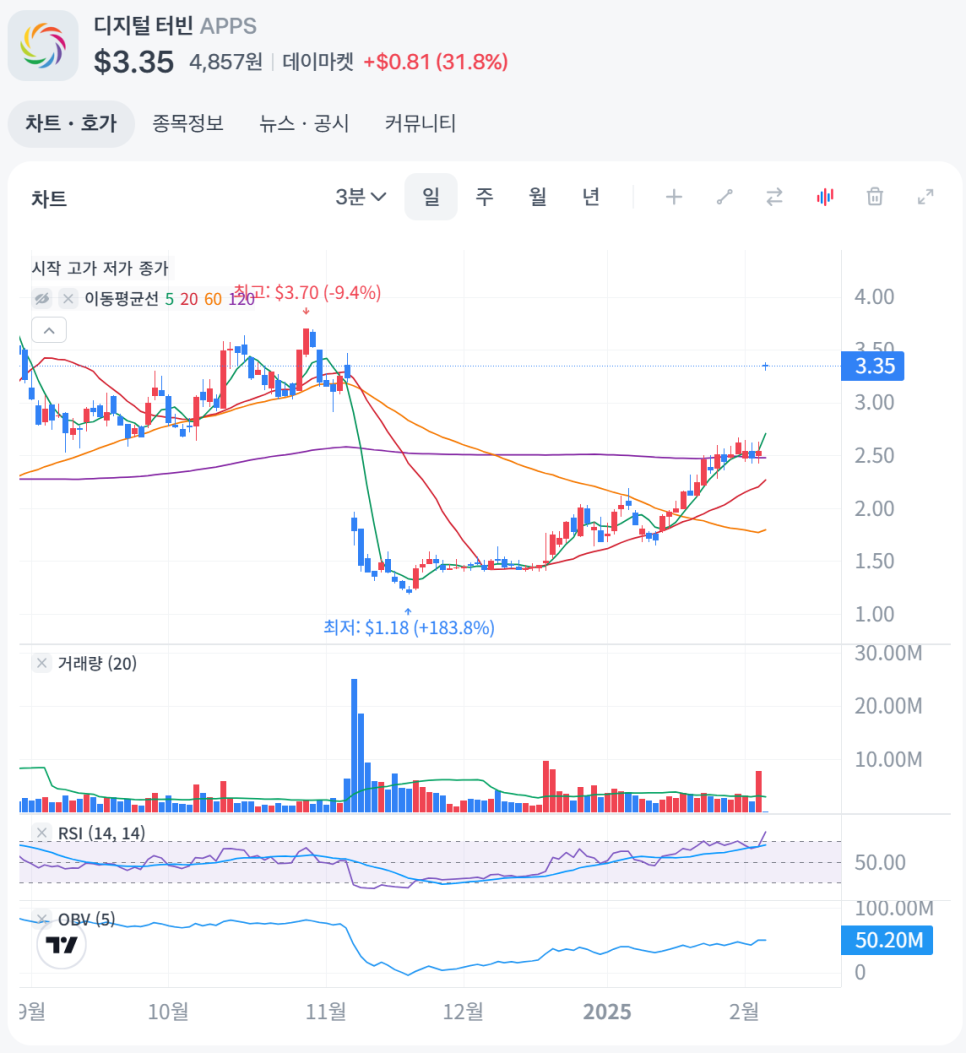Click the 데이마켓 market label
The height and width of the screenshot is (1053, 966).
pos(318,62)
